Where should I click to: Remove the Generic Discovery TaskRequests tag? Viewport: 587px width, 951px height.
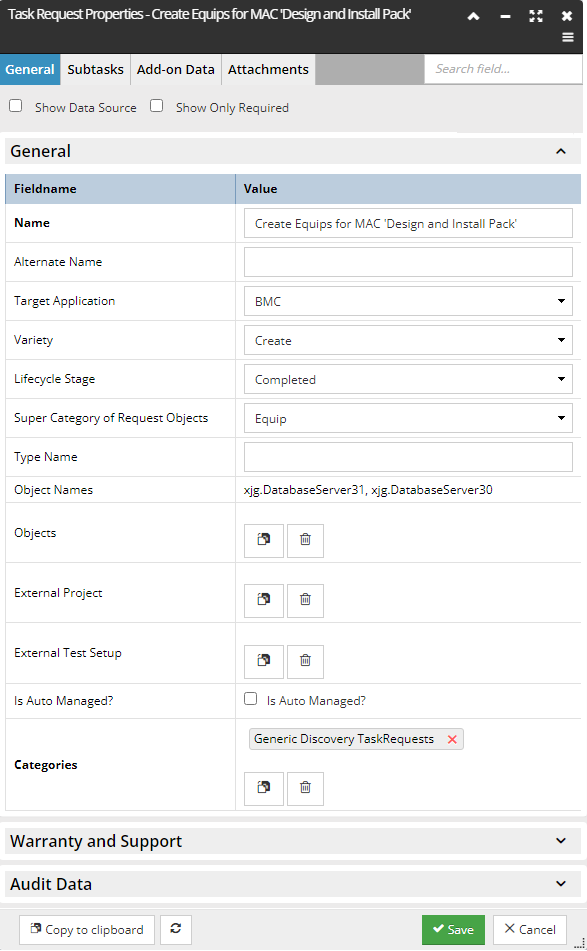tap(452, 739)
